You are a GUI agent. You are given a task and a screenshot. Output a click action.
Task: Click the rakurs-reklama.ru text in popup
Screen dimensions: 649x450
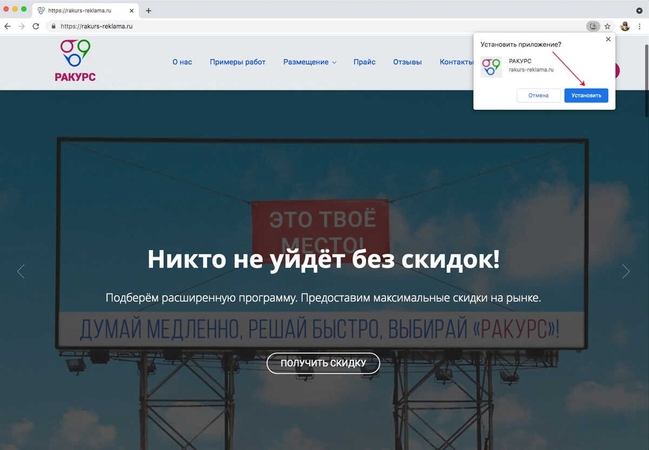[531, 70]
